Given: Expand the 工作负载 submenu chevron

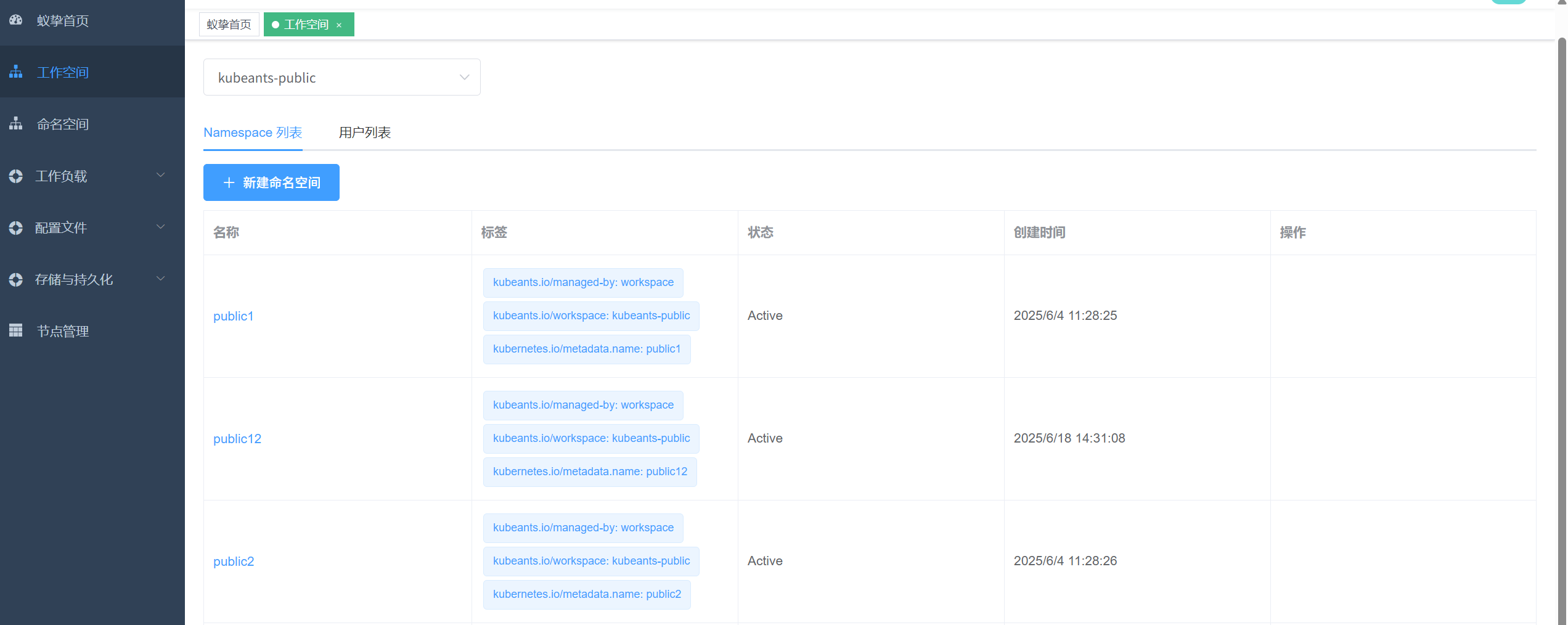Looking at the screenshot, I should pos(161,176).
